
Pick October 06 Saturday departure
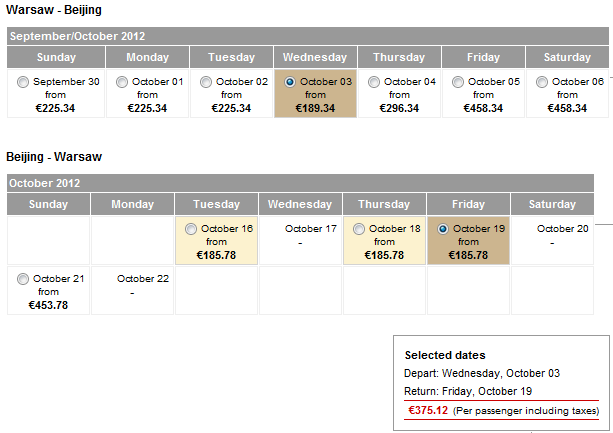tap(542, 82)
